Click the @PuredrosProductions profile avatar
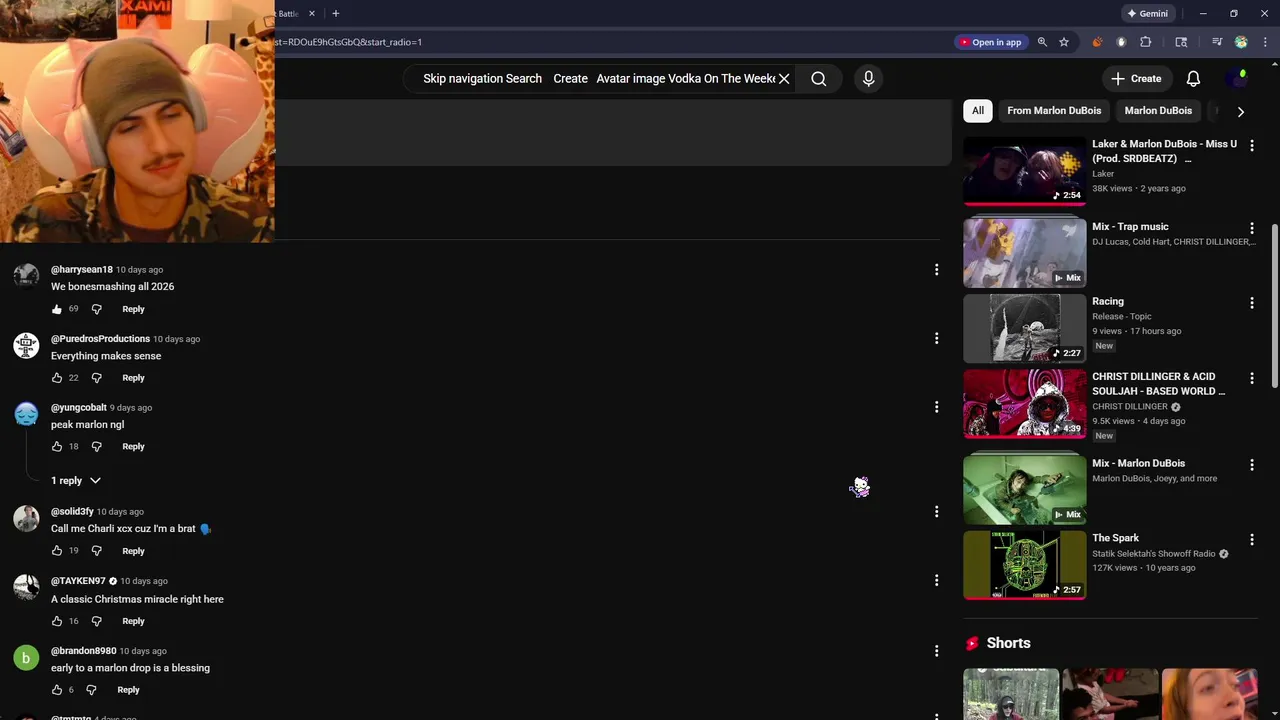Image resolution: width=1280 pixels, height=720 pixels. 26,345
